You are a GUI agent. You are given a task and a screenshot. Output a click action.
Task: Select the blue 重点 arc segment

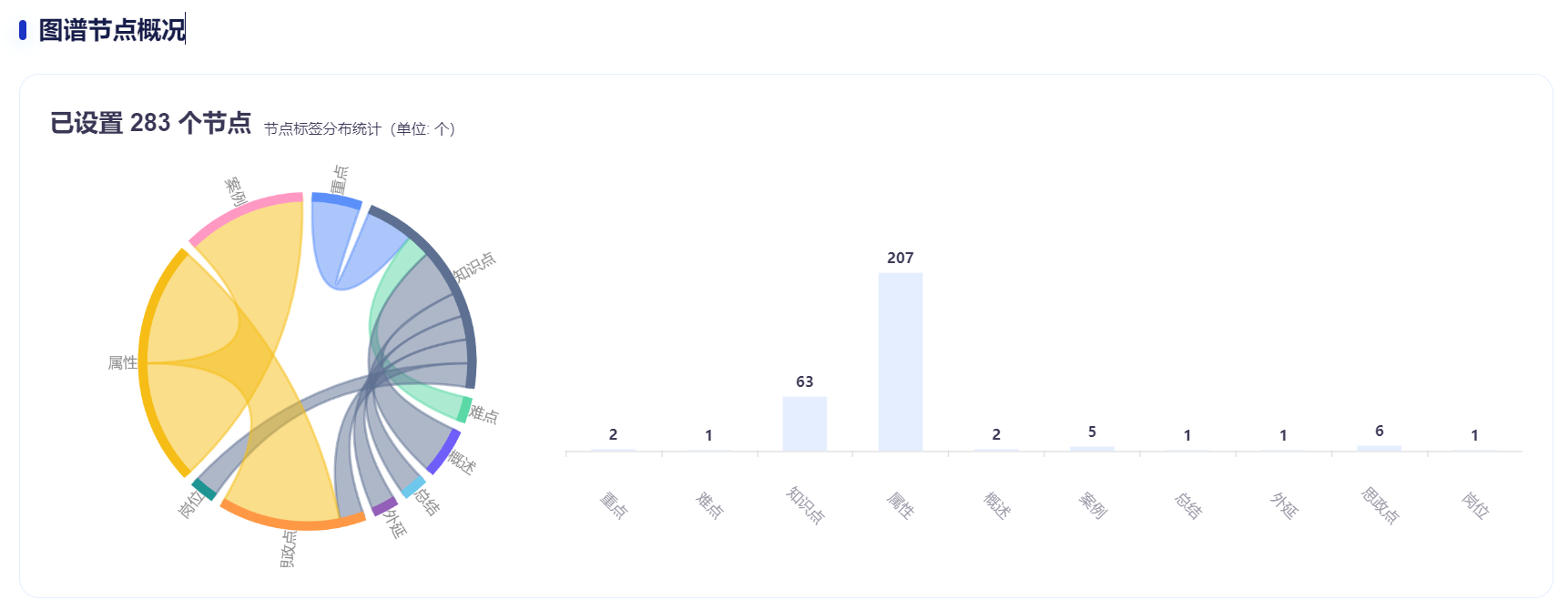coord(336,199)
